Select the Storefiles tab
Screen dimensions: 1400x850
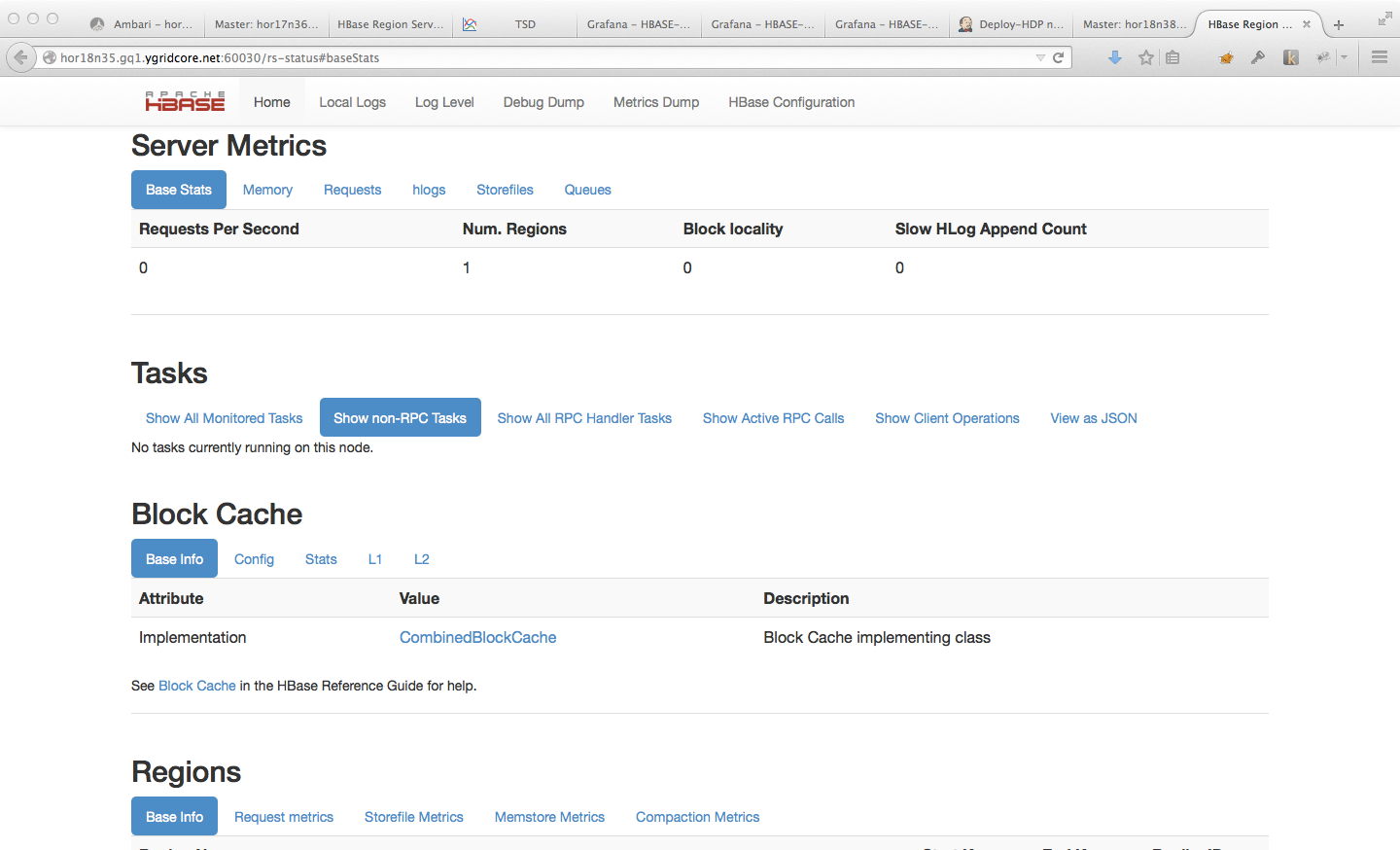point(505,190)
